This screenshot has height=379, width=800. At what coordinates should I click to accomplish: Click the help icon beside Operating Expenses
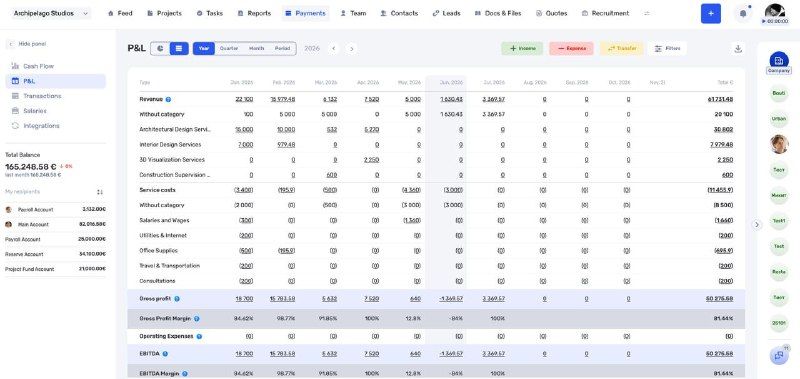[x=199, y=337]
